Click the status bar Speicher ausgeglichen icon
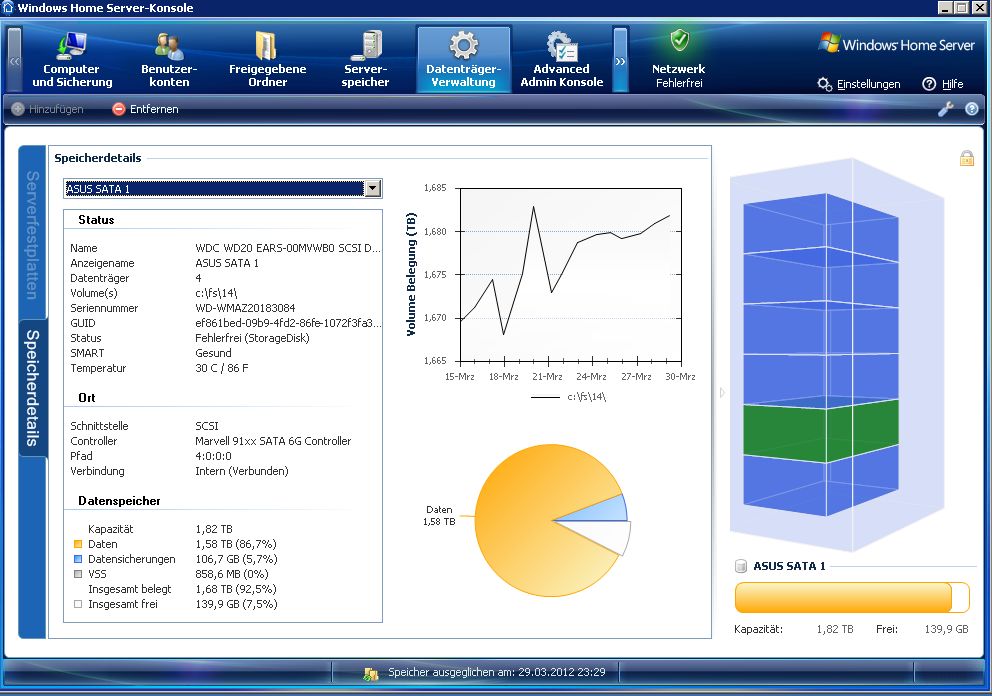Image resolution: width=992 pixels, height=696 pixels. click(x=371, y=674)
